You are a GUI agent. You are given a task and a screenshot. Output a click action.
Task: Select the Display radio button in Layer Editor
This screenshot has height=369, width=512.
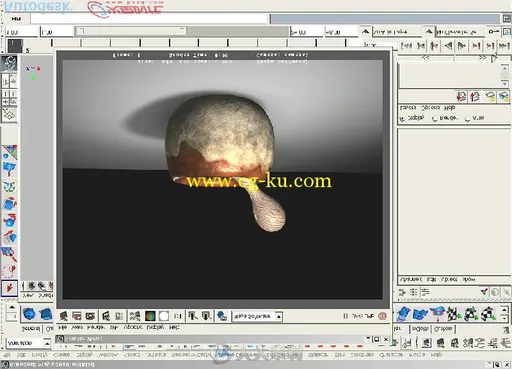402,119
